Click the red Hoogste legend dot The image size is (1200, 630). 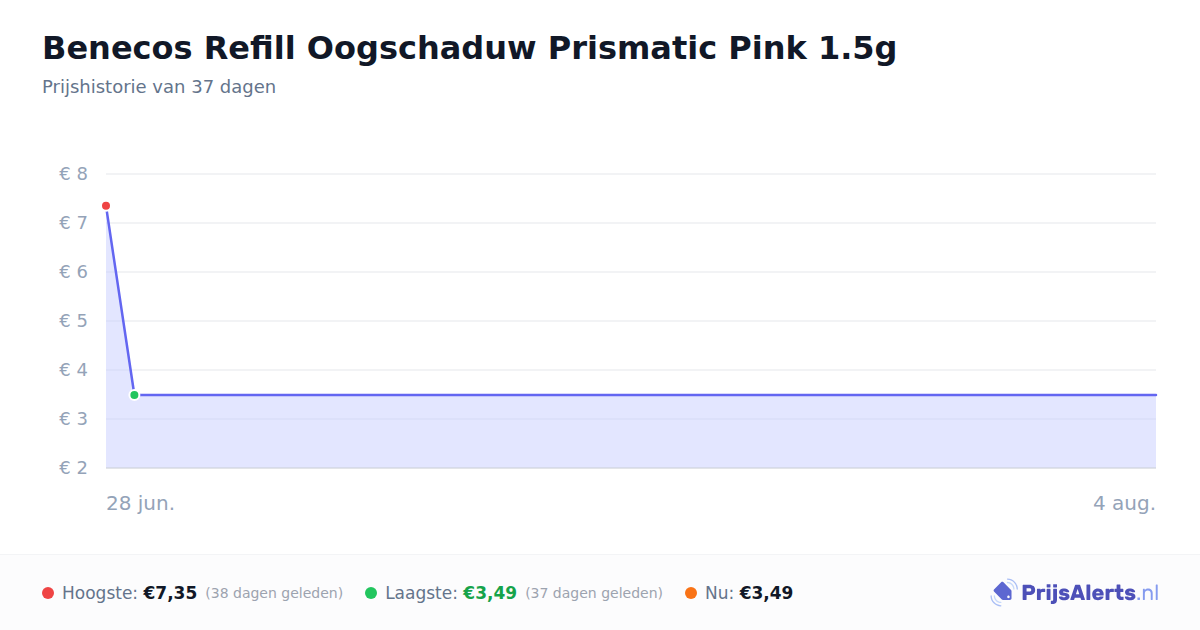pyautogui.click(x=48, y=593)
